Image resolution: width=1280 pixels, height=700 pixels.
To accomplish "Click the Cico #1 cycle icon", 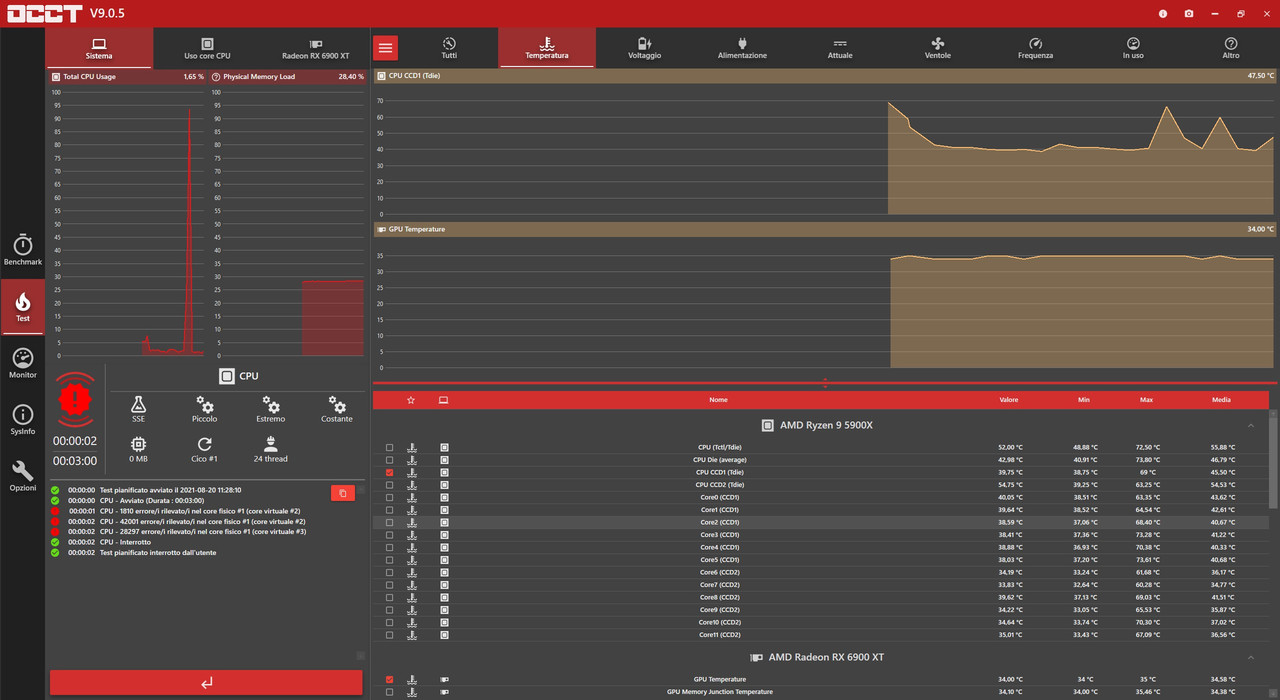I will (204, 449).
